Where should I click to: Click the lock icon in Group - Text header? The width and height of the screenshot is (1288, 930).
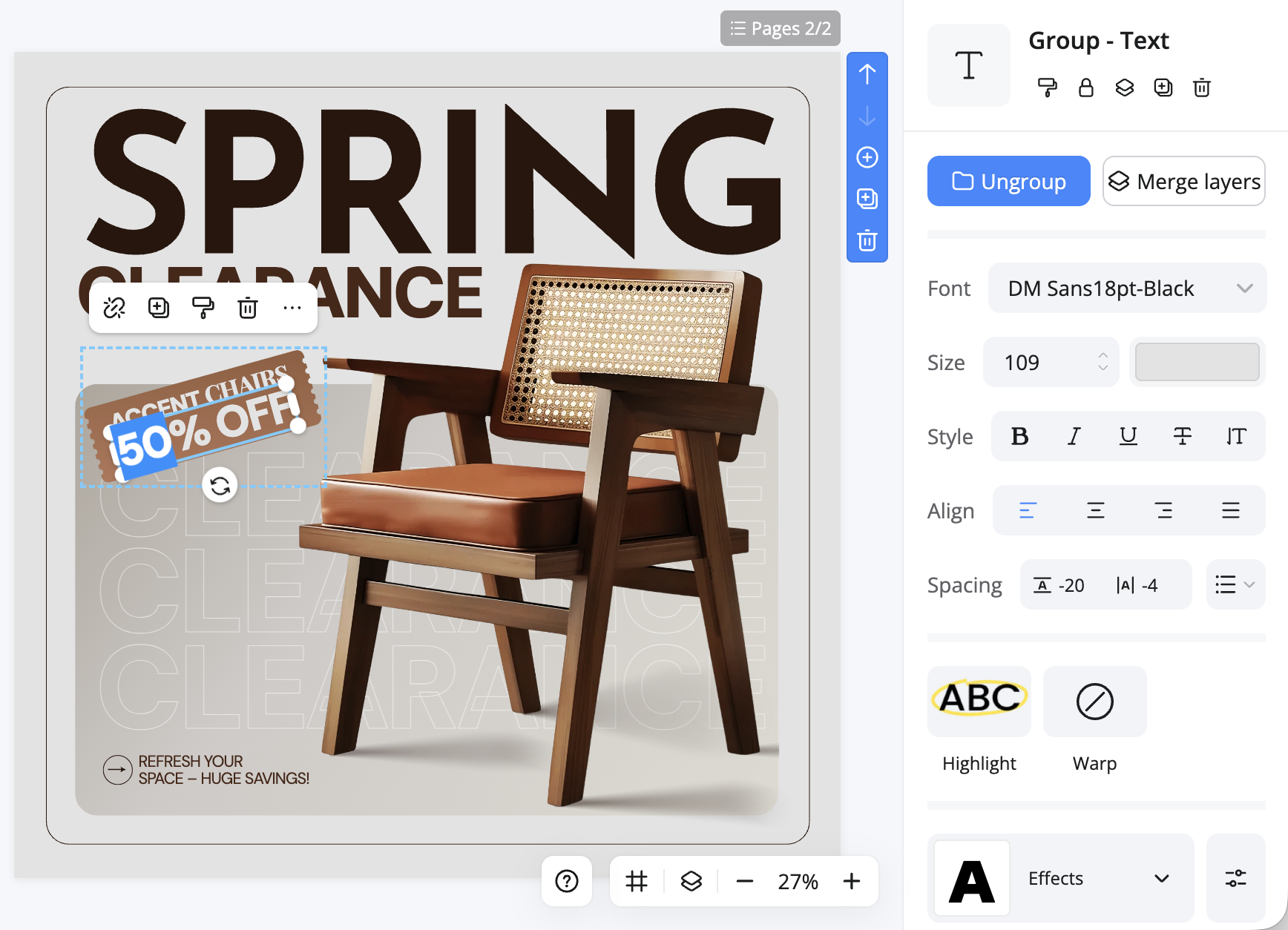coord(1085,88)
